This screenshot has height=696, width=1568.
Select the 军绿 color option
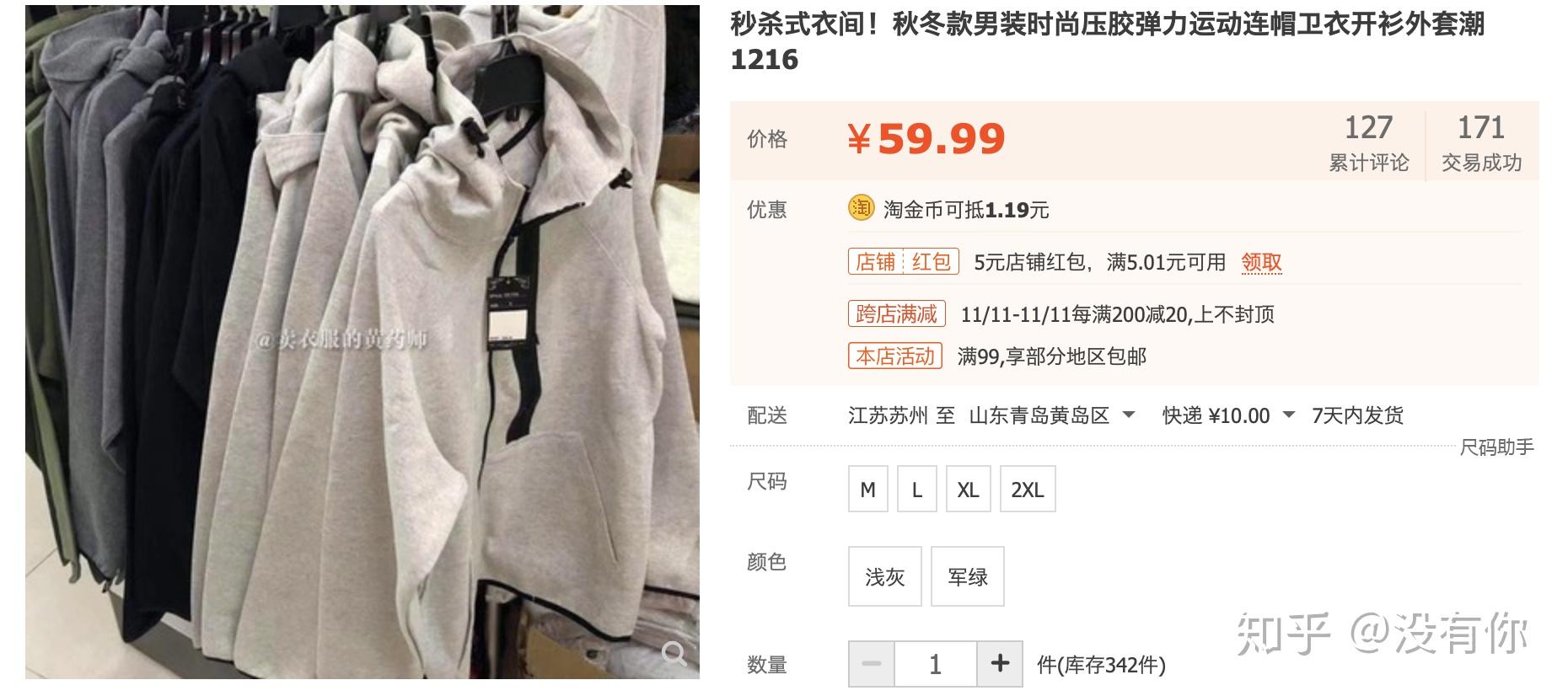click(x=968, y=576)
